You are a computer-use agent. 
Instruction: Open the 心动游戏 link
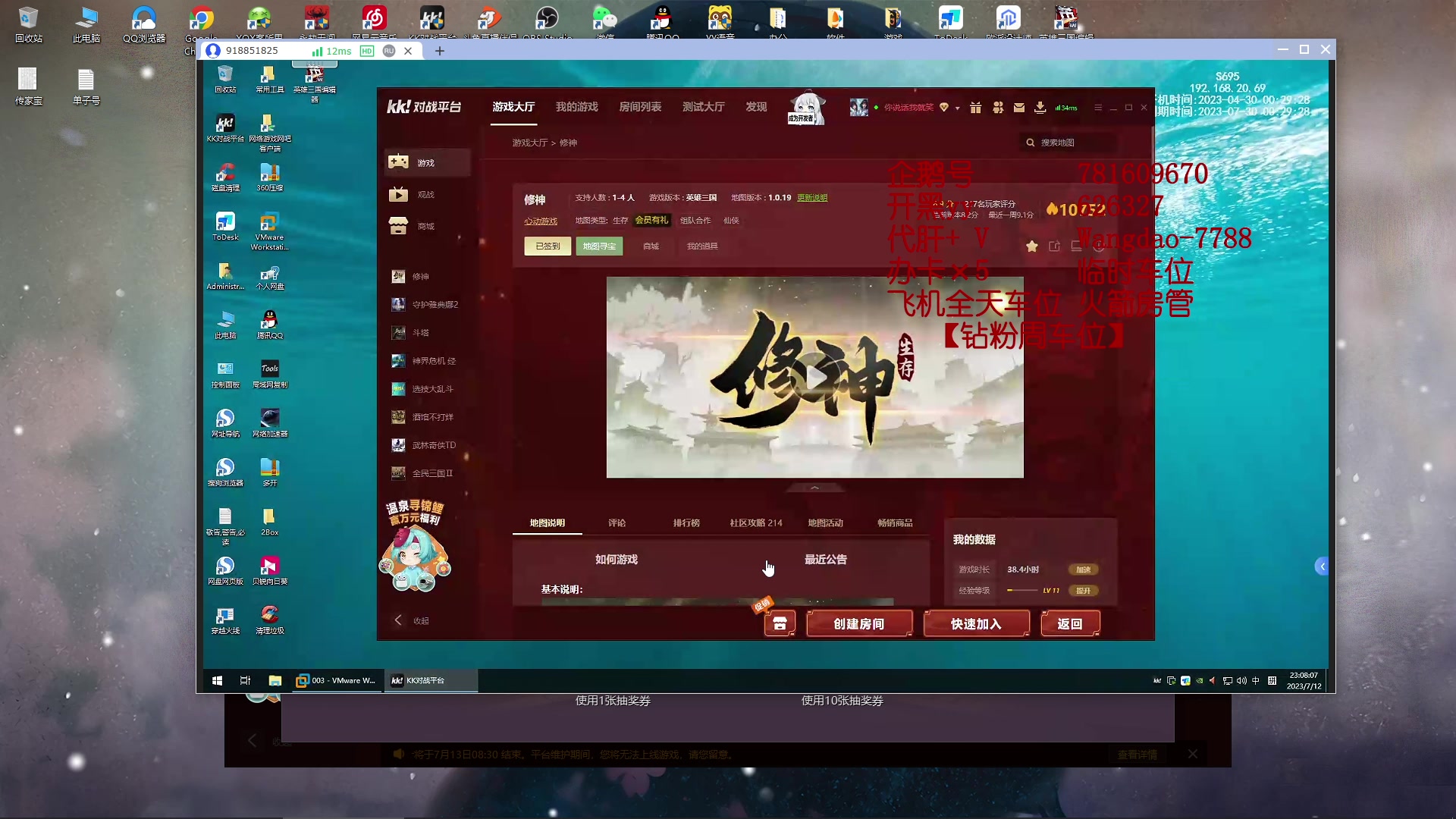point(541,221)
